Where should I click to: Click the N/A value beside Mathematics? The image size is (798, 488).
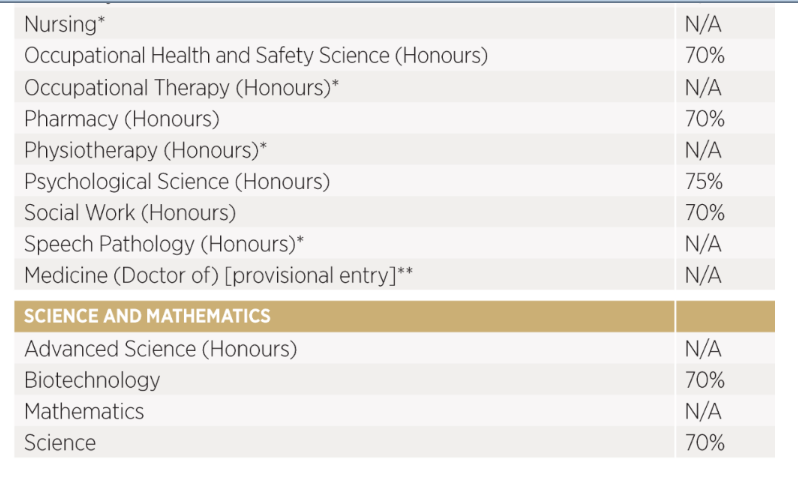coord(703,411)
